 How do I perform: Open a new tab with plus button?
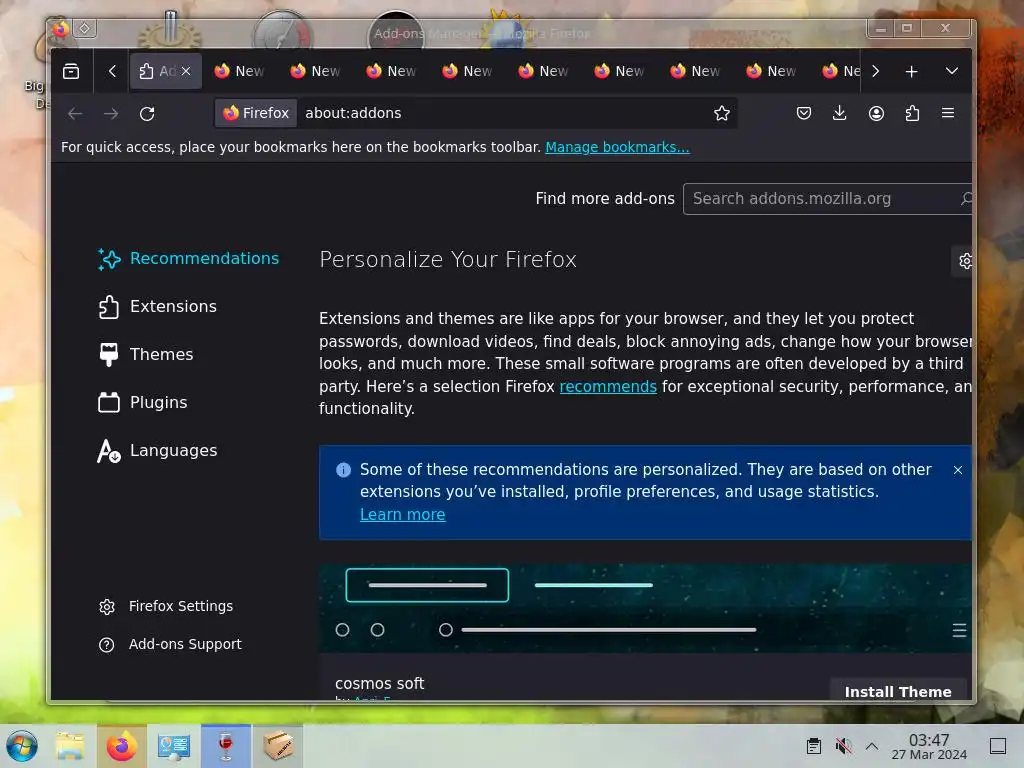click(x=912, y=71)
